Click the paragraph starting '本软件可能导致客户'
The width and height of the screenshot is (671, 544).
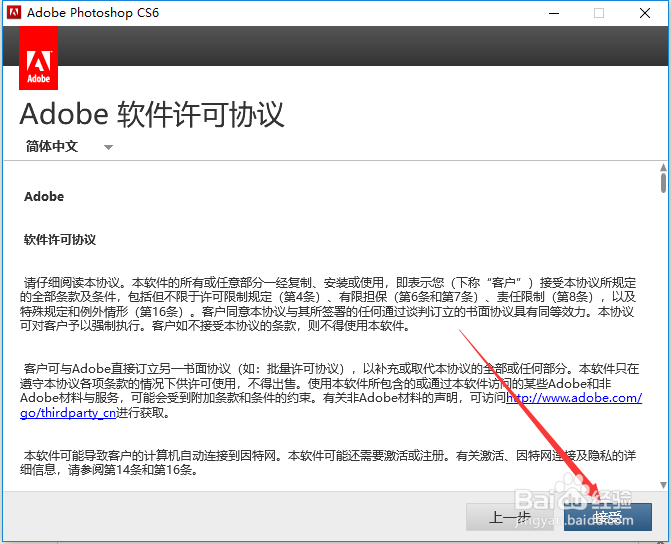pyautogui.click(x=328, y=463)
